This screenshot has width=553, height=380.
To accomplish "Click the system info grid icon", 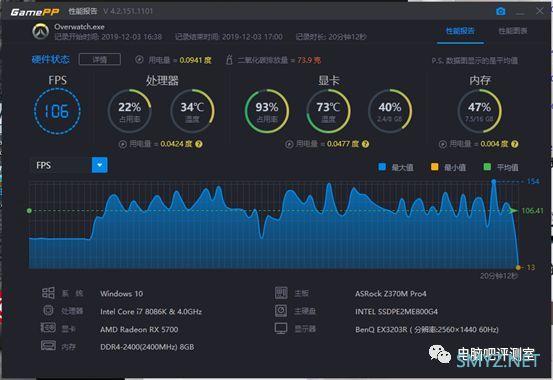I will pos(48,293).
